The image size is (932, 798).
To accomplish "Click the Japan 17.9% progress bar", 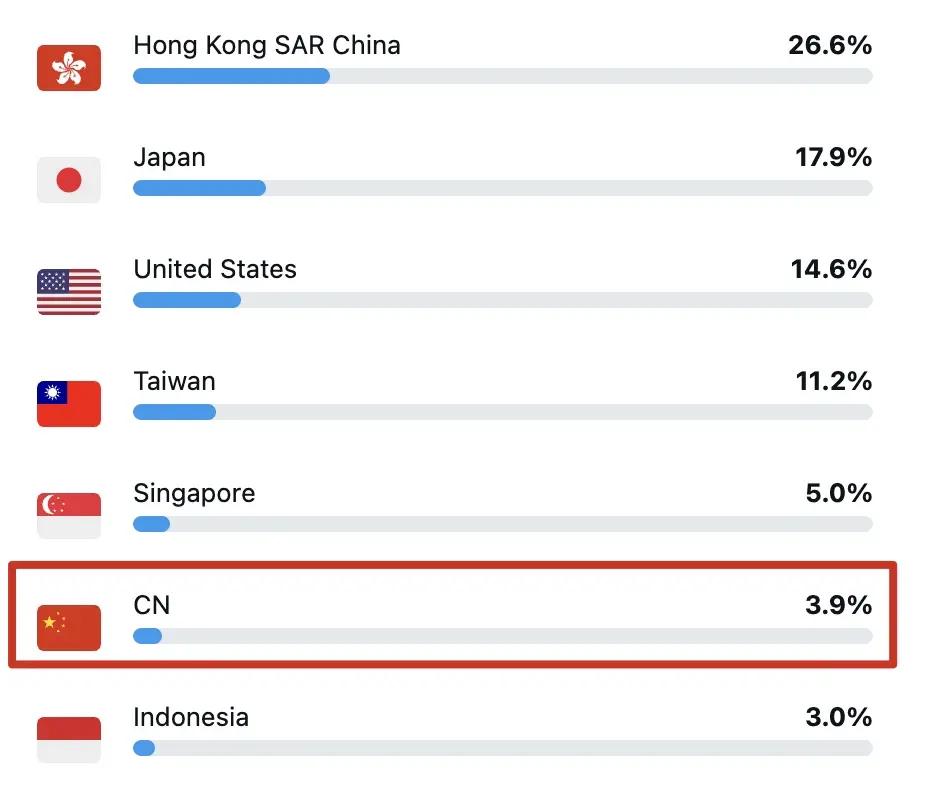I will (x=503, y=188).
